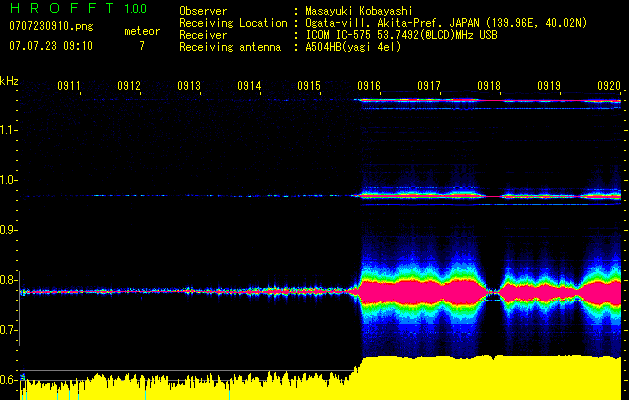
Task: Click the 1.0 kHz axis label
Action: (x=9, y=180)
